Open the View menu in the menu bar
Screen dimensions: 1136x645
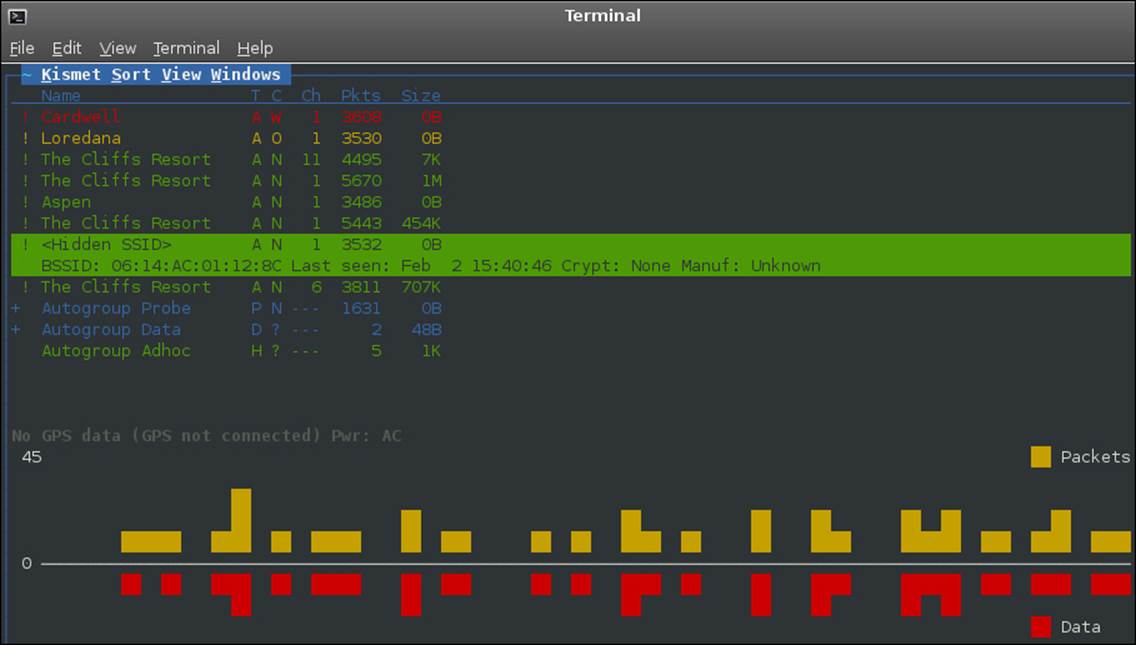coord(117,48)
